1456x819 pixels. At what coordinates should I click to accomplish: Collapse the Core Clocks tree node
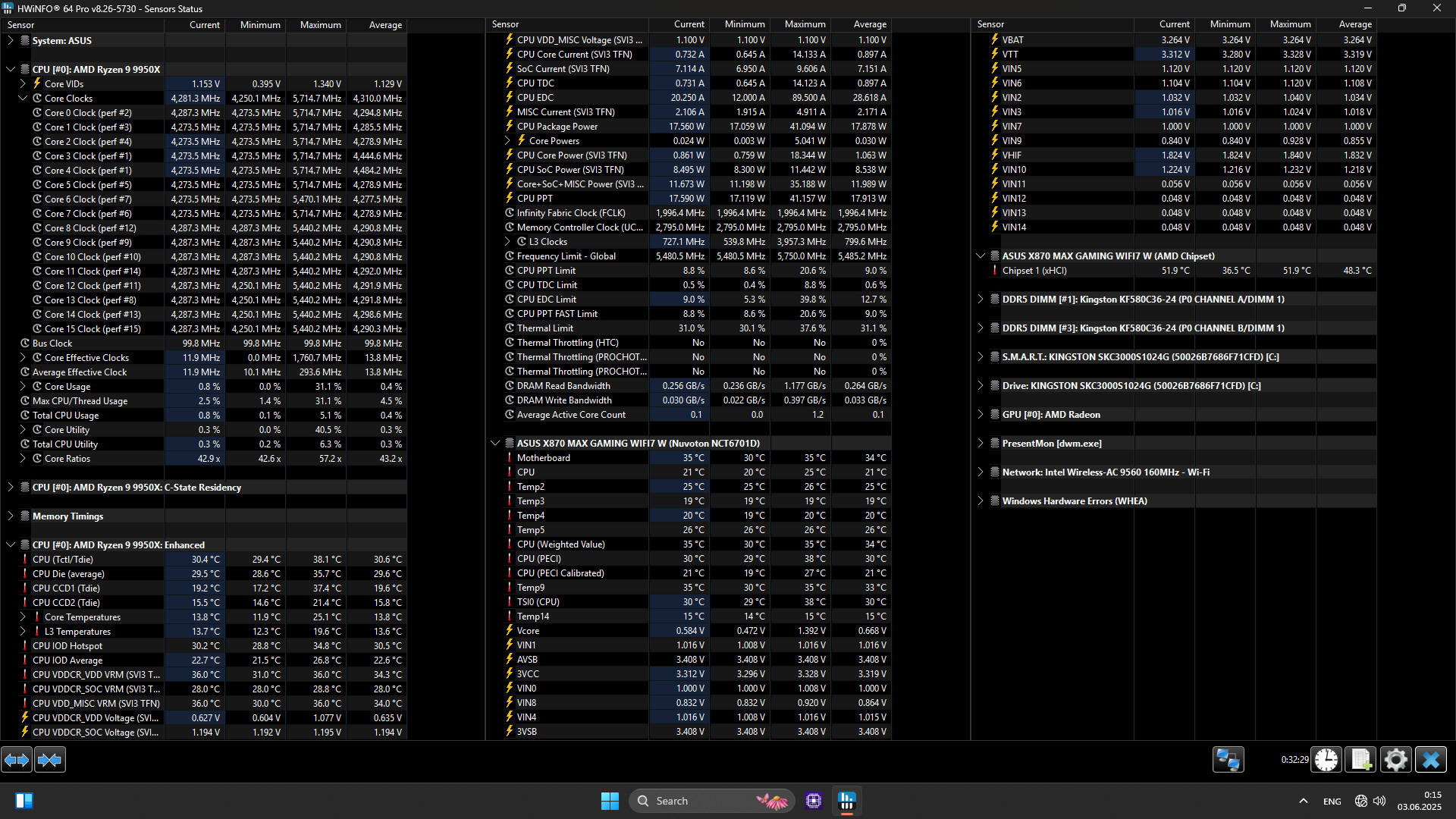23,99
